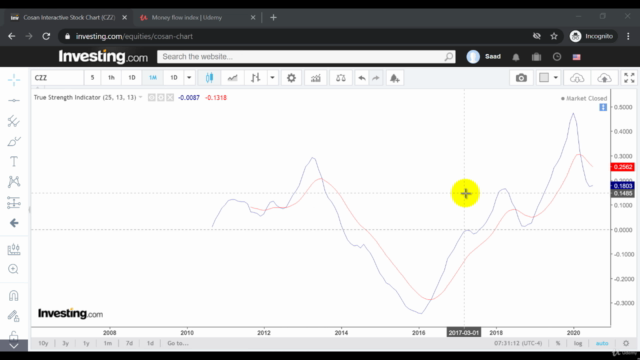Select the 1h interval
640x360 pixels.
(111, 78)
